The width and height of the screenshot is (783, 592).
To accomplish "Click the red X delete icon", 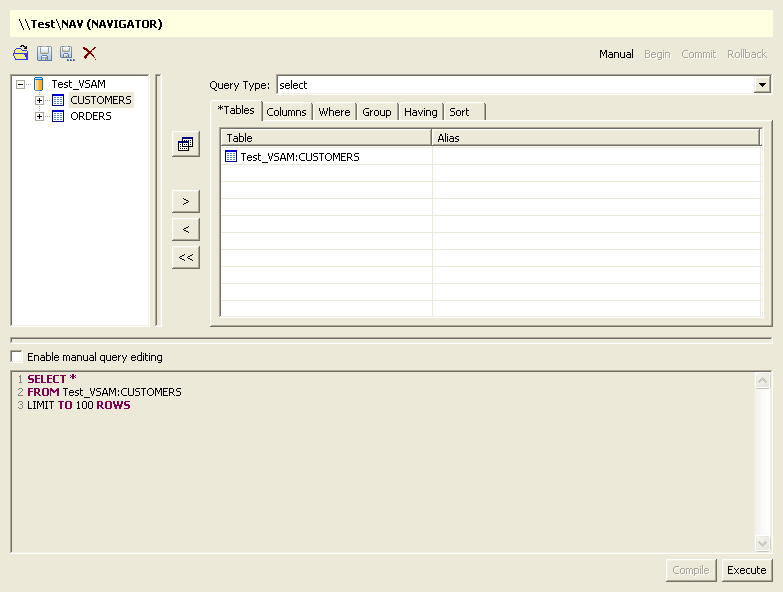I will (x=90, y=53).
